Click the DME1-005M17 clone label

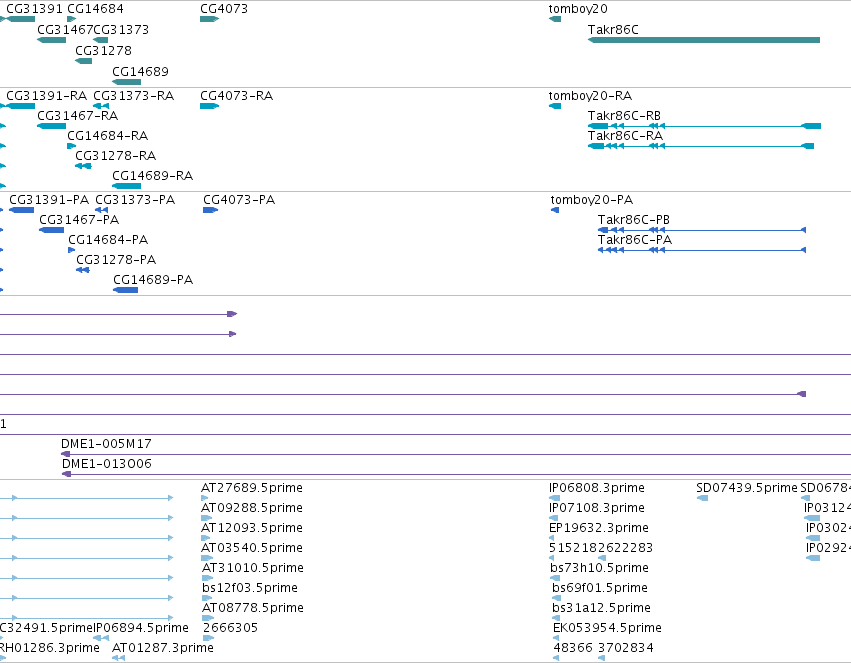coord(106,444)
